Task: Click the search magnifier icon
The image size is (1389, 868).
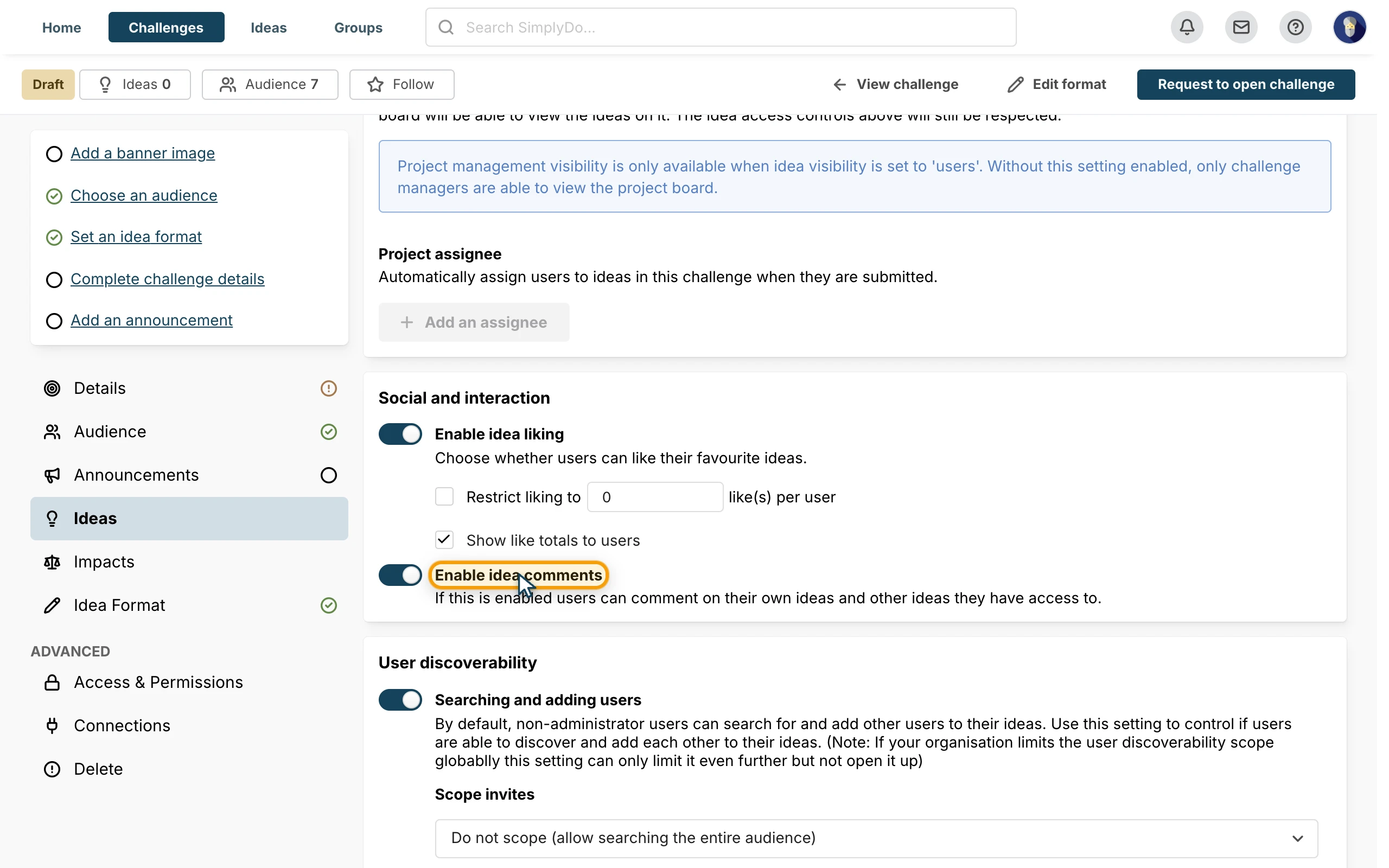Action: point(446,27)
